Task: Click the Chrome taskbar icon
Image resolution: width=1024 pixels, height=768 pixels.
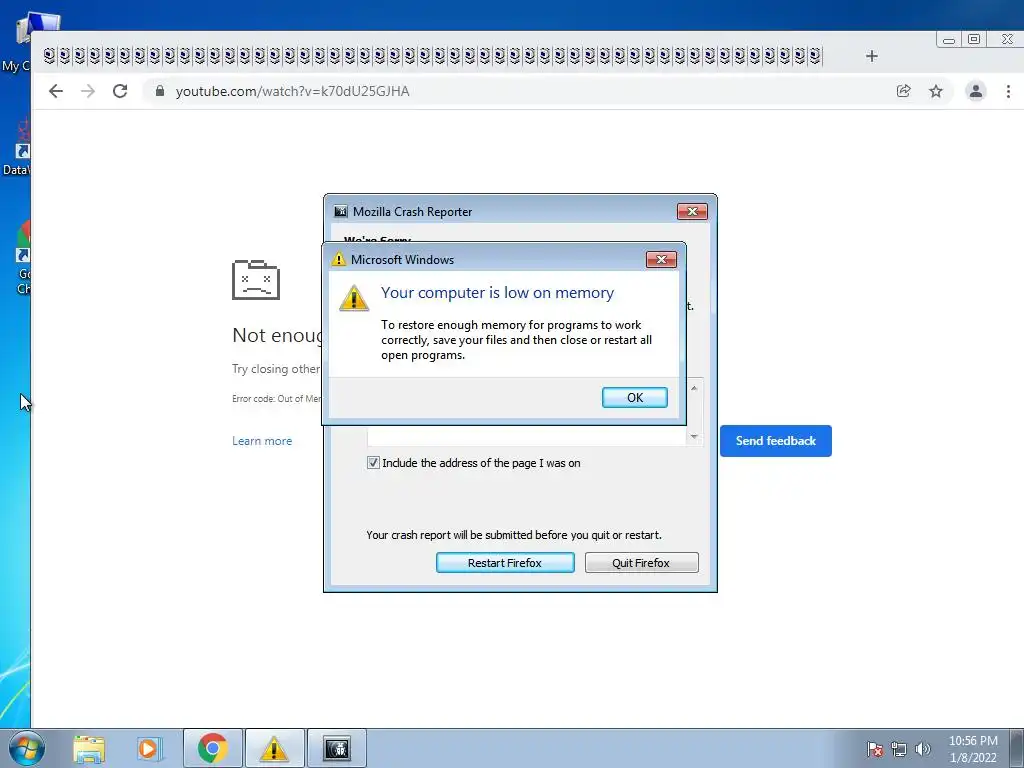Action: pyautogui.click(x=213, y=748)
